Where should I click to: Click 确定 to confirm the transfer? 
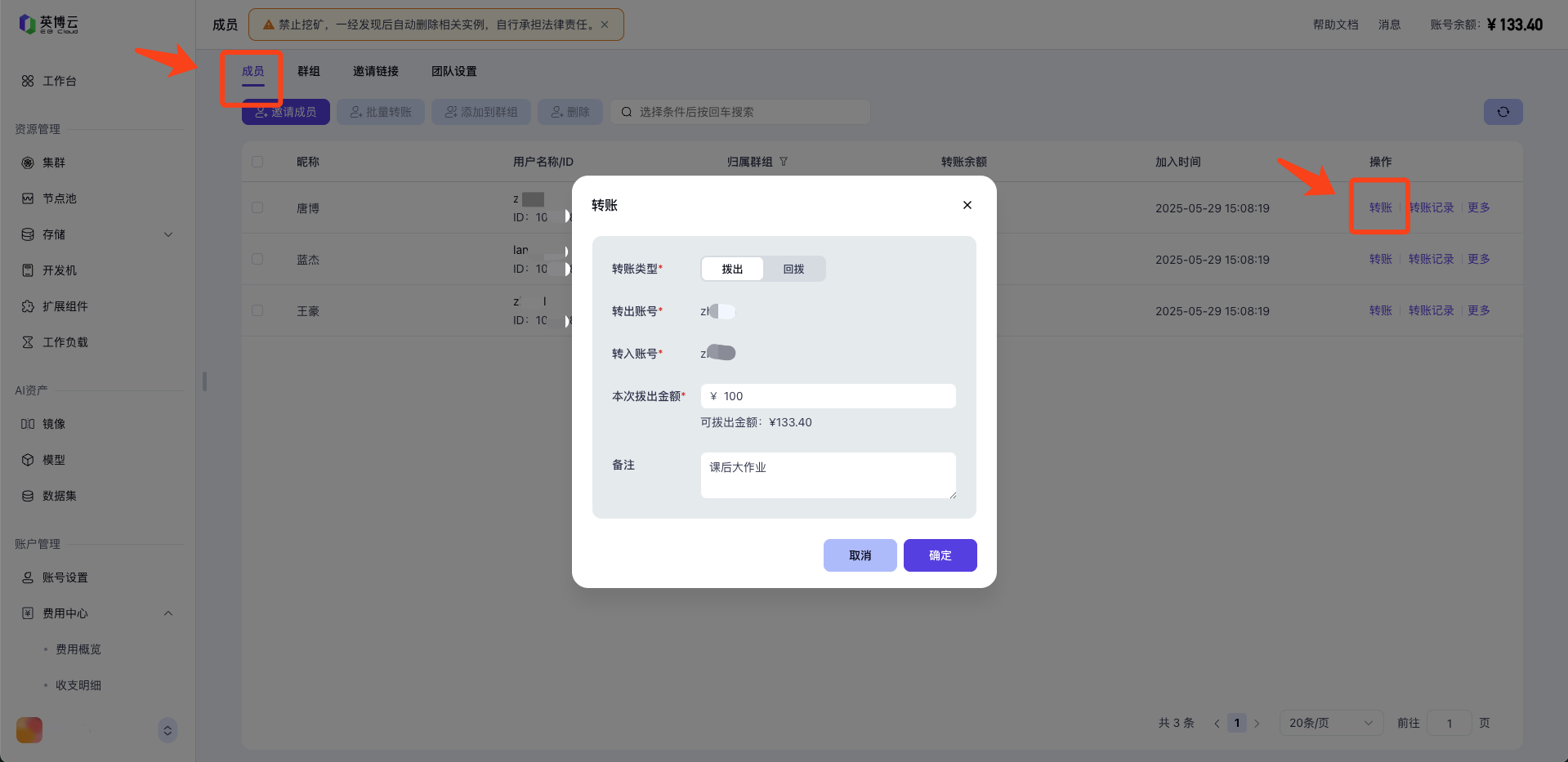pyautogui.click(x=940, y=555)
